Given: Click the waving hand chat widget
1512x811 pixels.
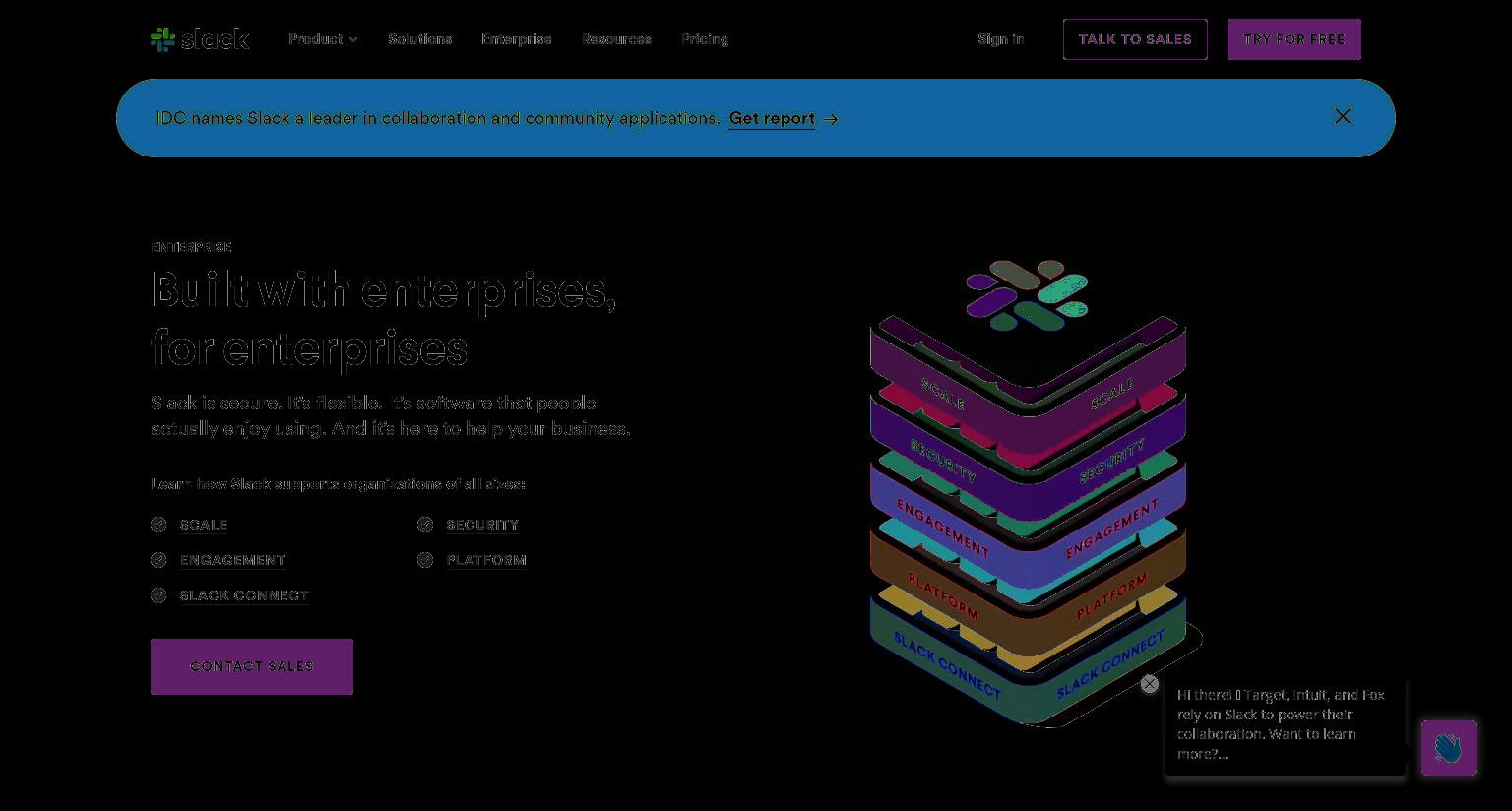Looking at the screenshot, I should click(x=1449, y=748).
